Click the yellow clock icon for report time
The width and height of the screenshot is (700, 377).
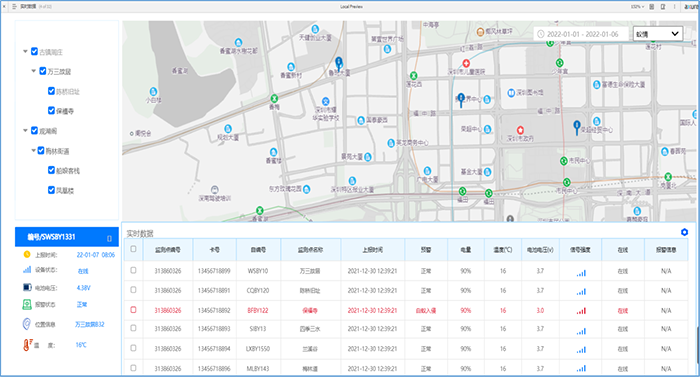point(27,254)
